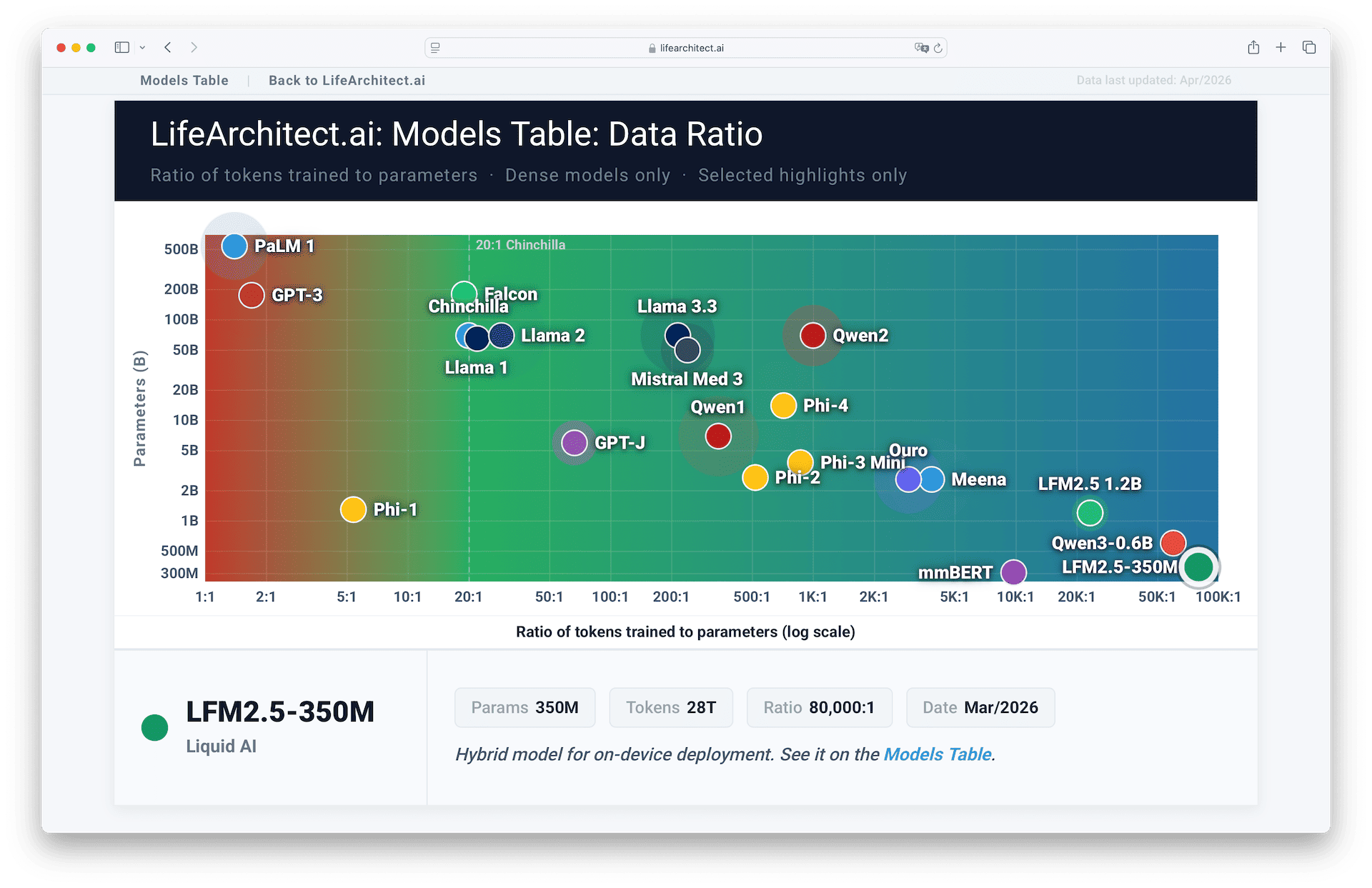Select the PaLM 1 data point
Image resolution: width=1372 pixels, height=888 pixels.
coord(234,246)
